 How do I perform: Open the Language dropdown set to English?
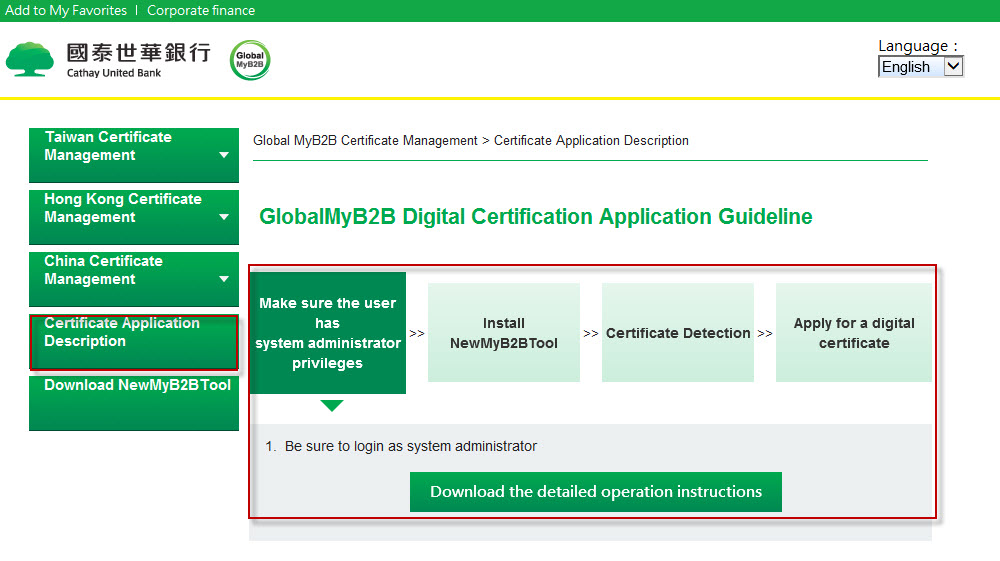(920, 66)
